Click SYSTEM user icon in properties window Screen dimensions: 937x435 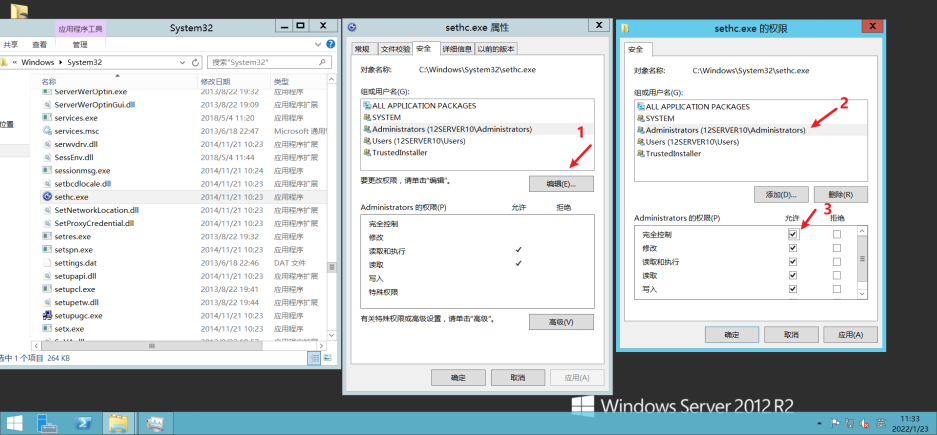367,118
